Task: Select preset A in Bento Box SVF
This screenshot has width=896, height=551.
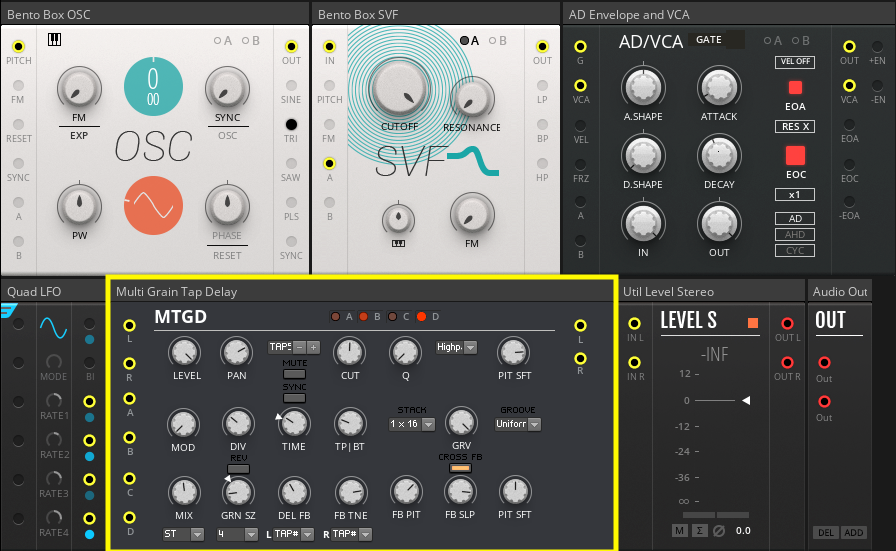Action: tap(465, 41)
